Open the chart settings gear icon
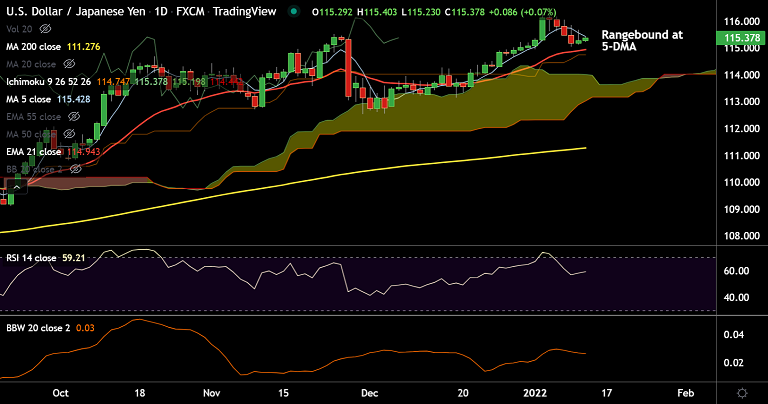Viewport: 768px width, 404px height. 742,393
